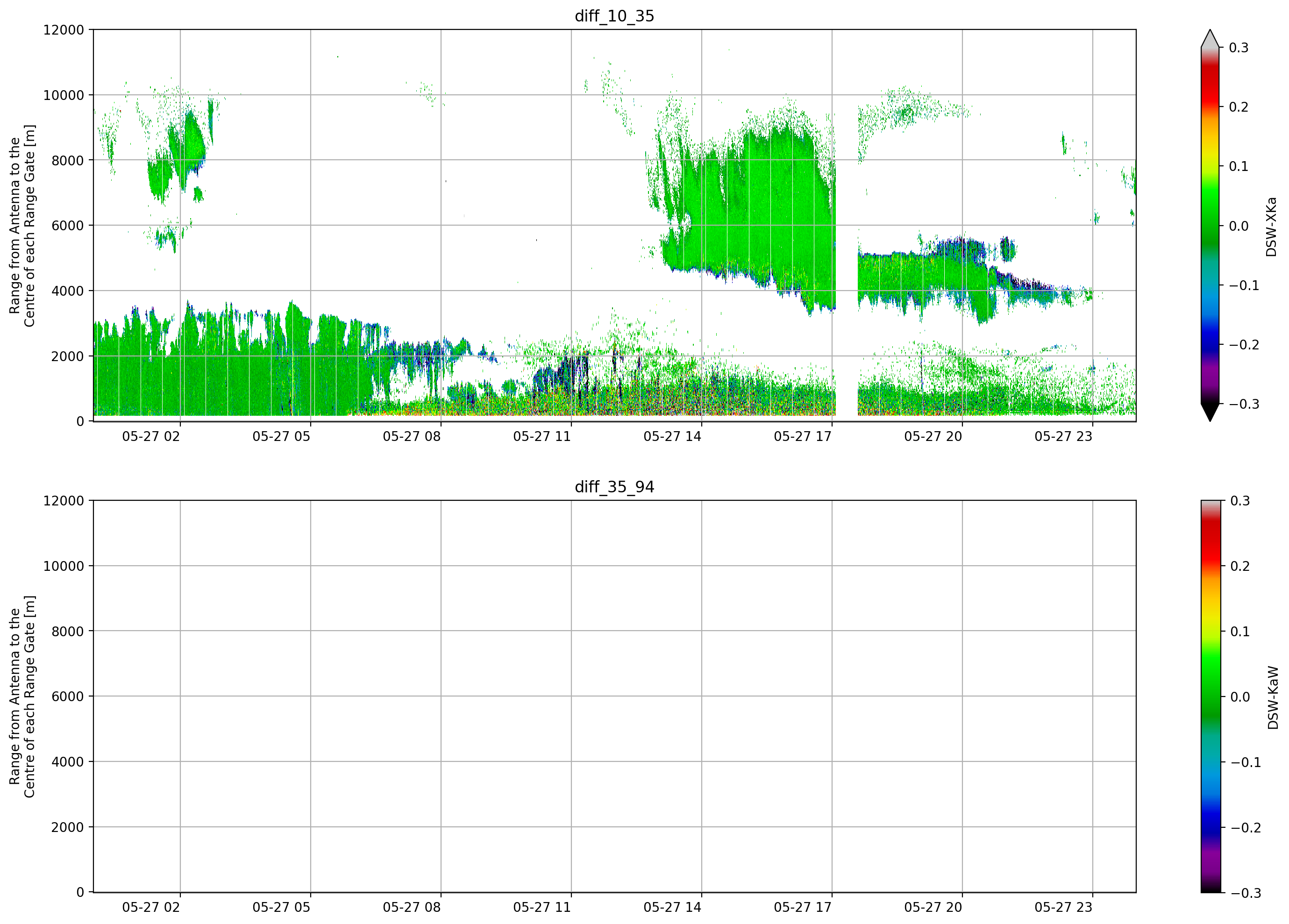Click the 2000 y-tick on diff_35_94
This screenshot has width=1289, height=924.
[68, 827]
